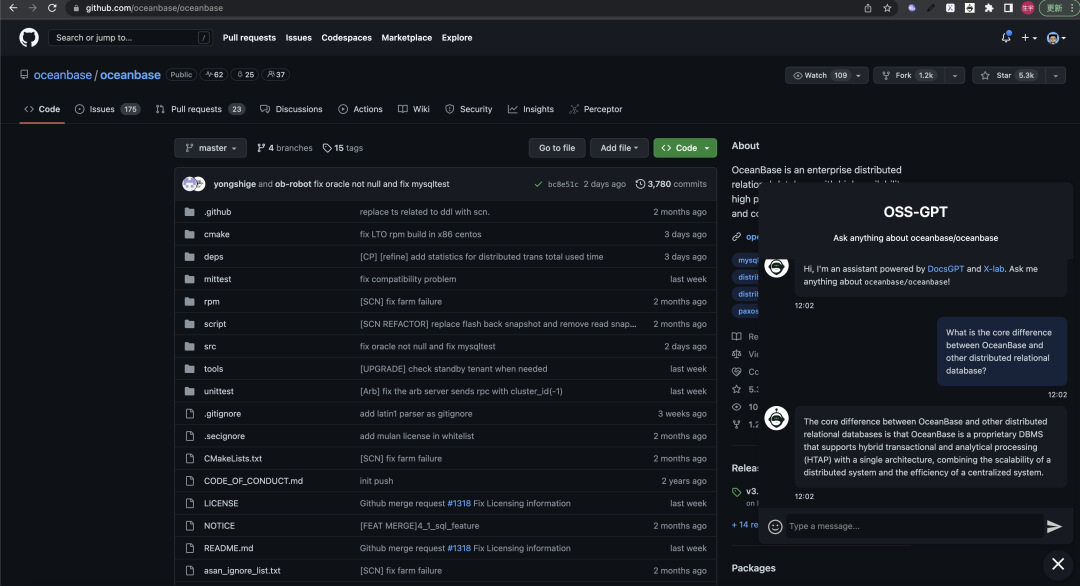Click the OSS-GPT bot avatar in answer

click(776, 418)
